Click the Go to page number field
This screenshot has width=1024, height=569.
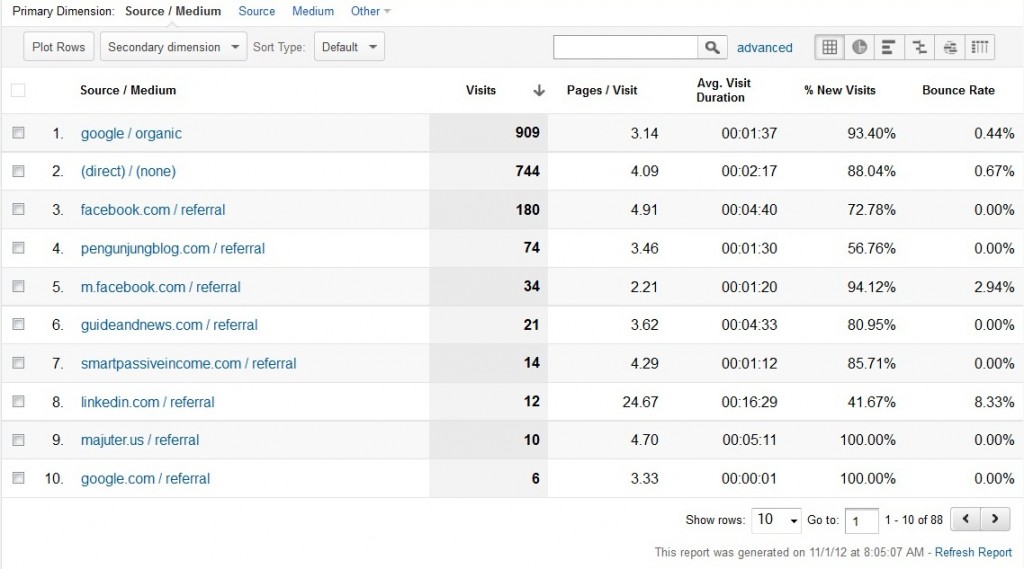pyautogui.click(x=861, y=521)
